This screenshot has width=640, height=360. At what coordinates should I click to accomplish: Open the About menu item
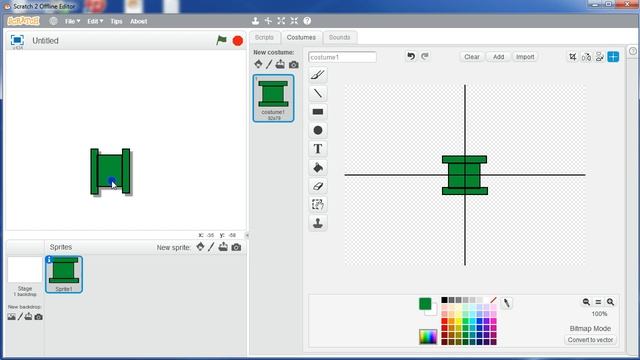pyautogui.click(x=138, y=21)
